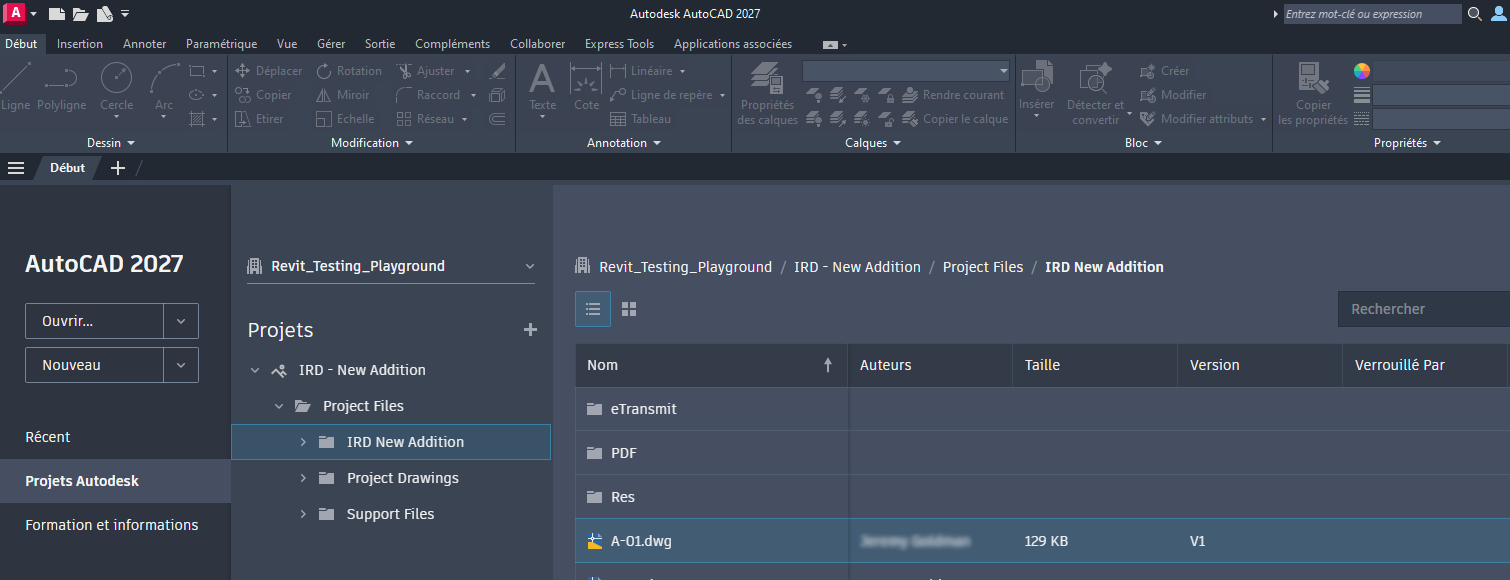The width and height of the screenshot is (1510, 580).
Task: Open the AutoCAD application menu (red A logo)
Action: coord(14,13)
